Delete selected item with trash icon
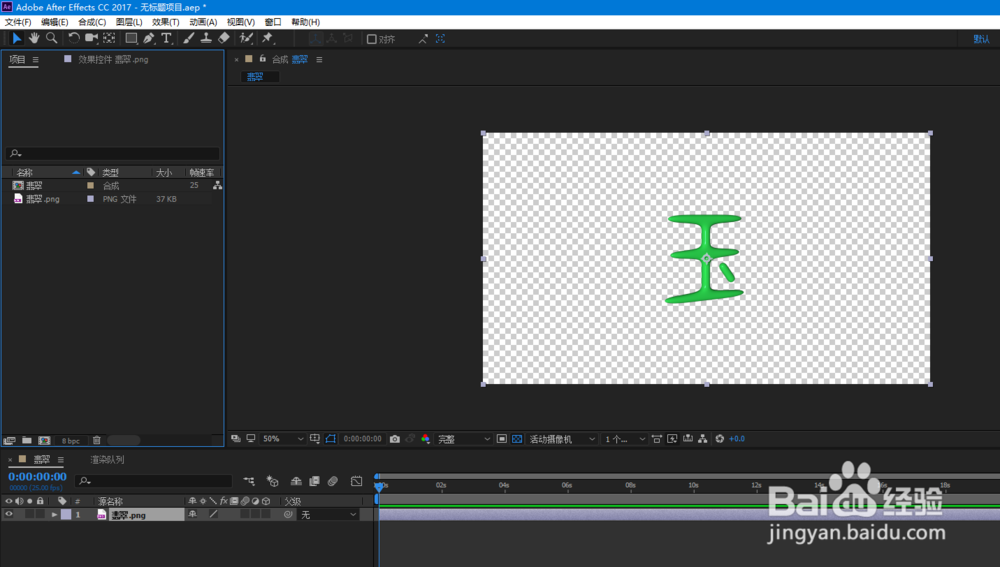 97,440
